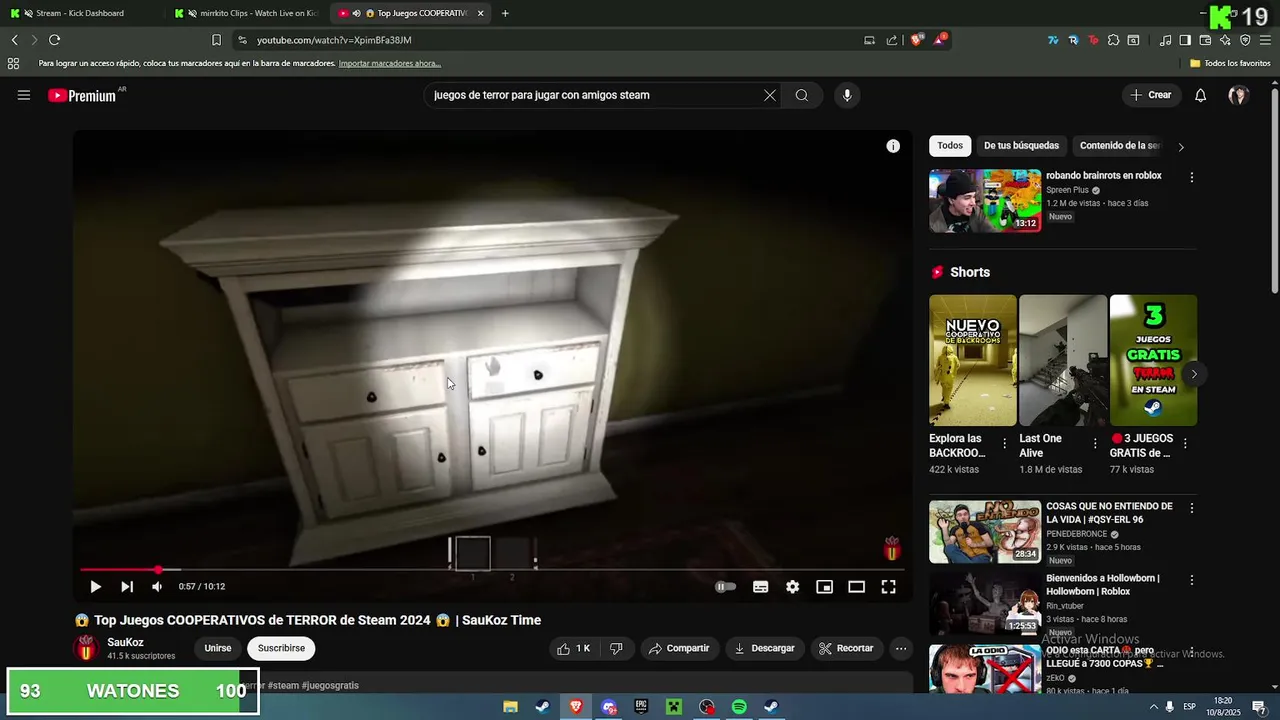Open the Brave Shields lion icon
The image size is (1280, 720).
coord(917,40)
